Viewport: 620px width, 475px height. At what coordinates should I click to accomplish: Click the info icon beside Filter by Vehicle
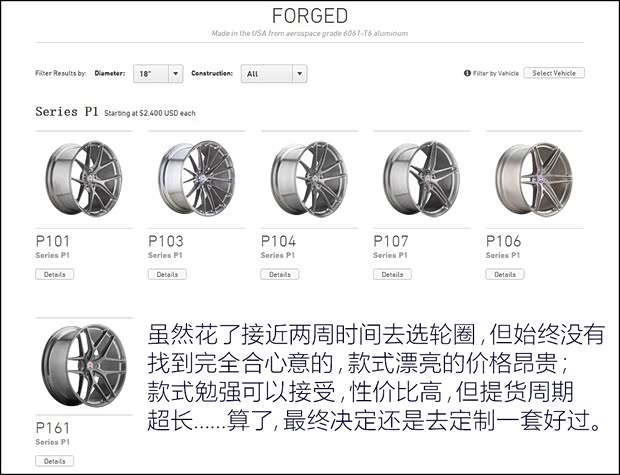[467, 73]
